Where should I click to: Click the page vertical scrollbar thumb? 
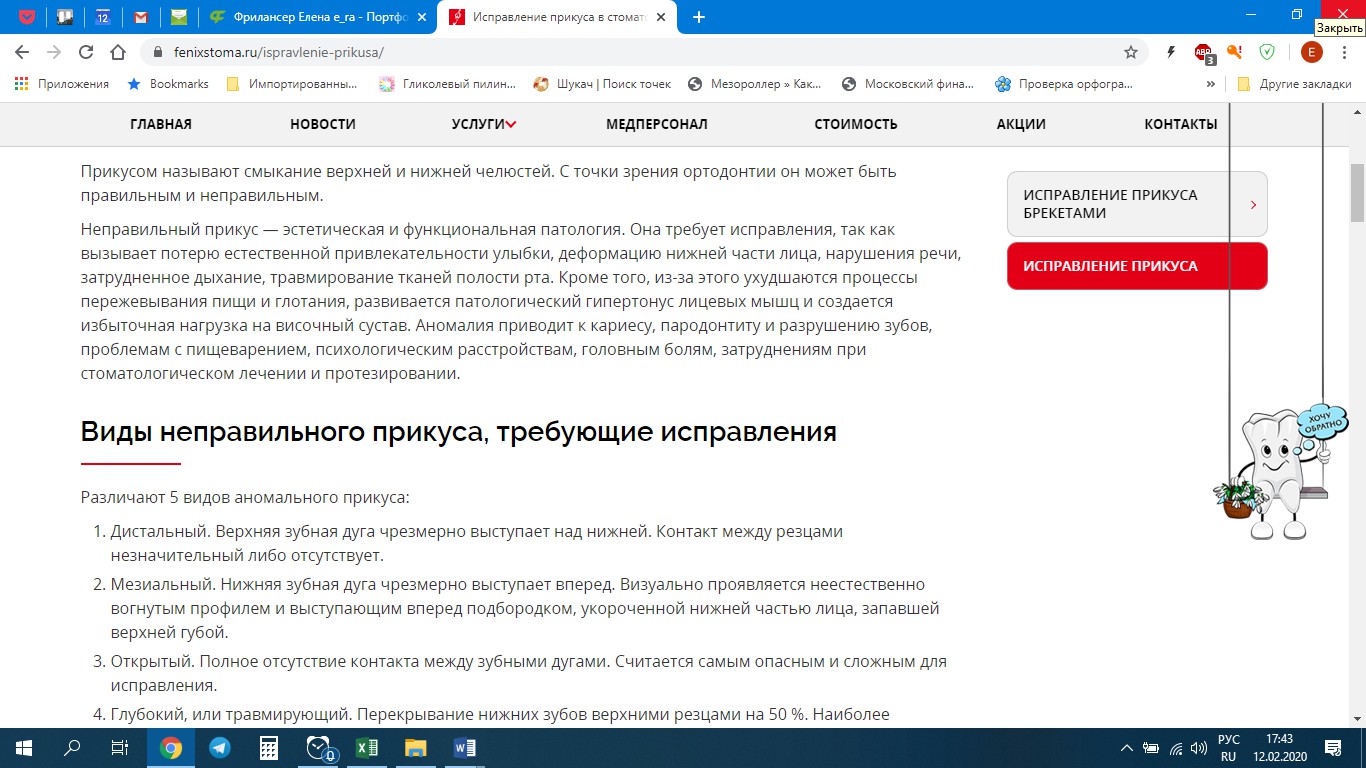1357,192
